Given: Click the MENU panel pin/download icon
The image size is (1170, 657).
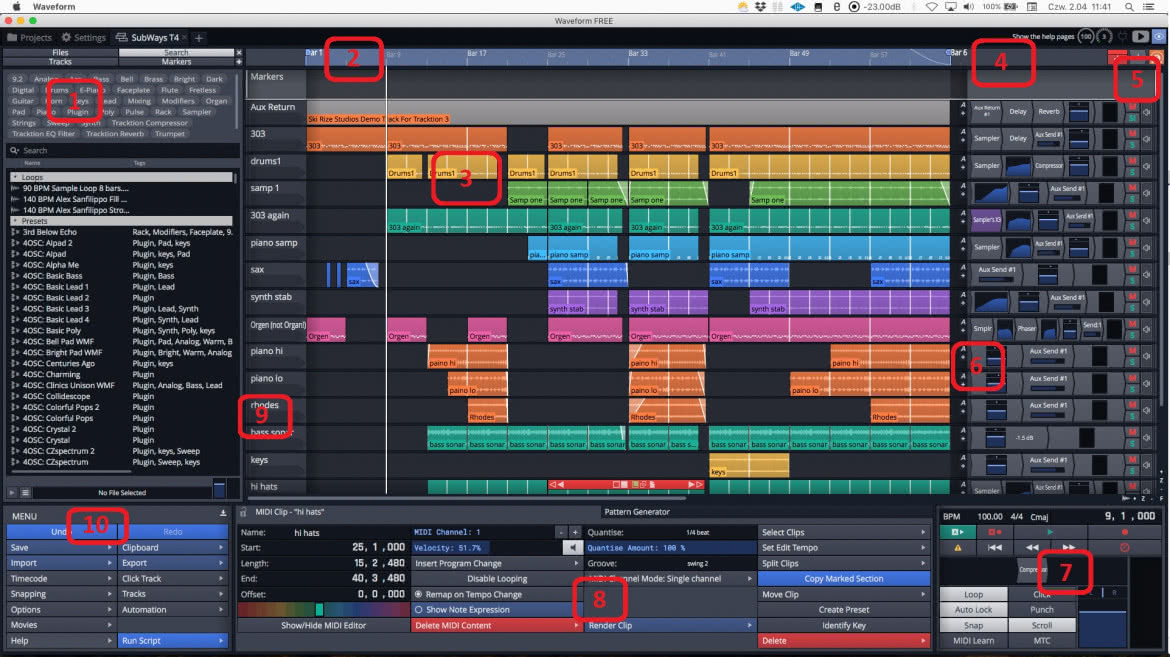Looking at the screenshot, I should pos(222,514).
